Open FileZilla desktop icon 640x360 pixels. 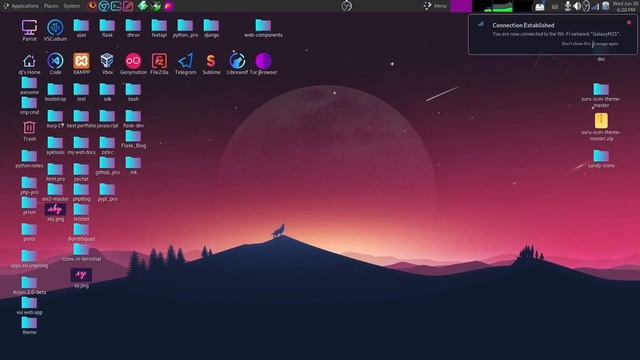click(159, 64)
